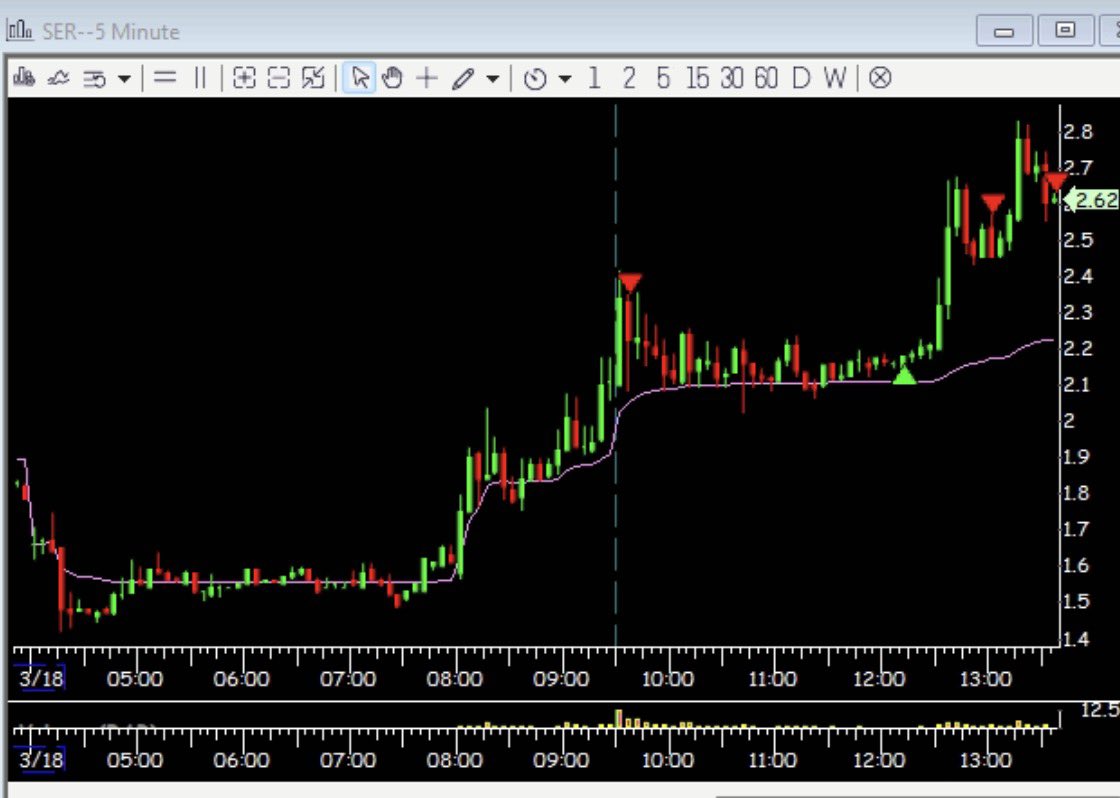Select the vertical lines tool icon
Screen dimensions: 1120x798
pyautogui.click(x=201, y=77)
